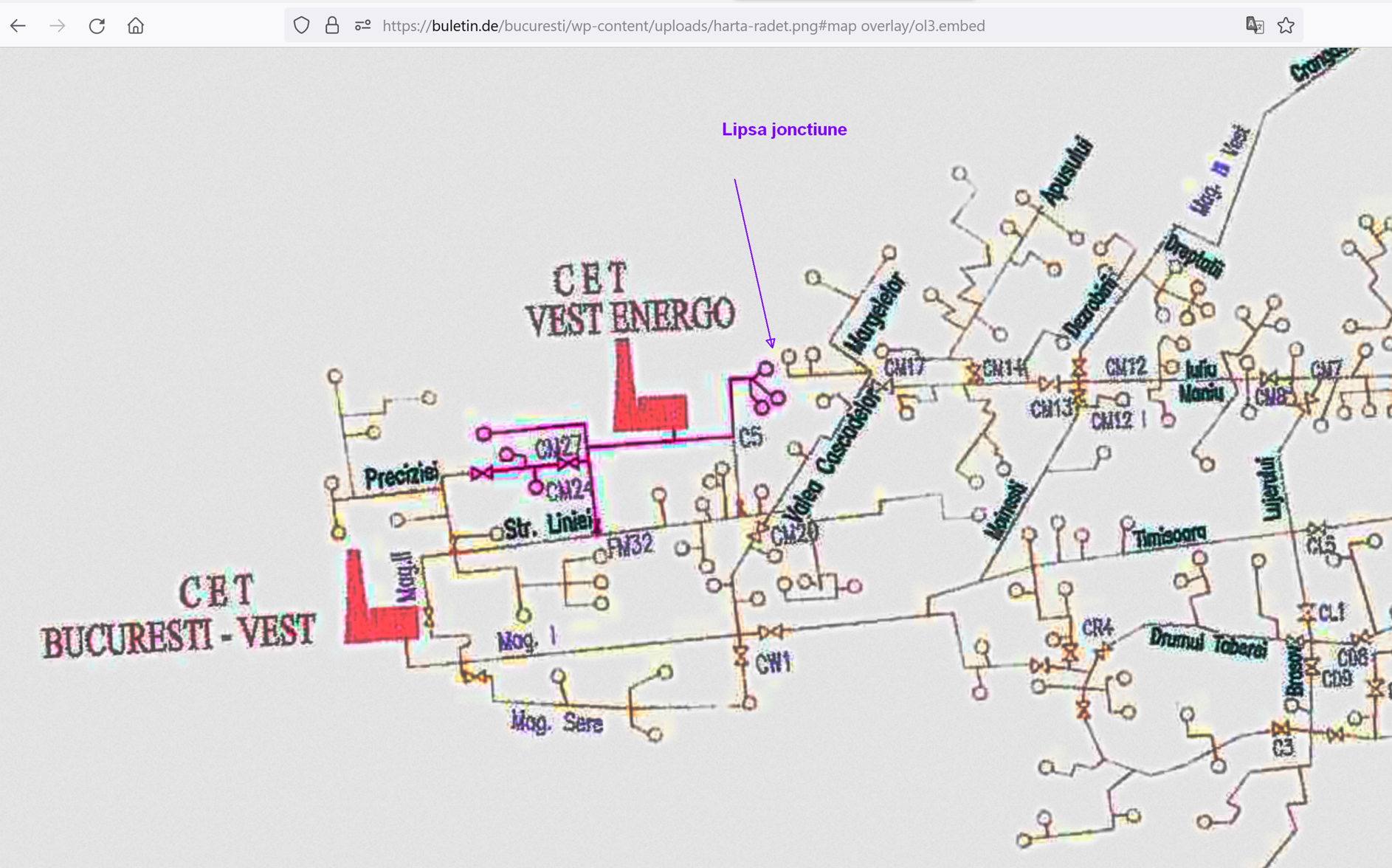Click the CM17 node label
Viewport: 1392px width, 868px height.
point(904,367)
